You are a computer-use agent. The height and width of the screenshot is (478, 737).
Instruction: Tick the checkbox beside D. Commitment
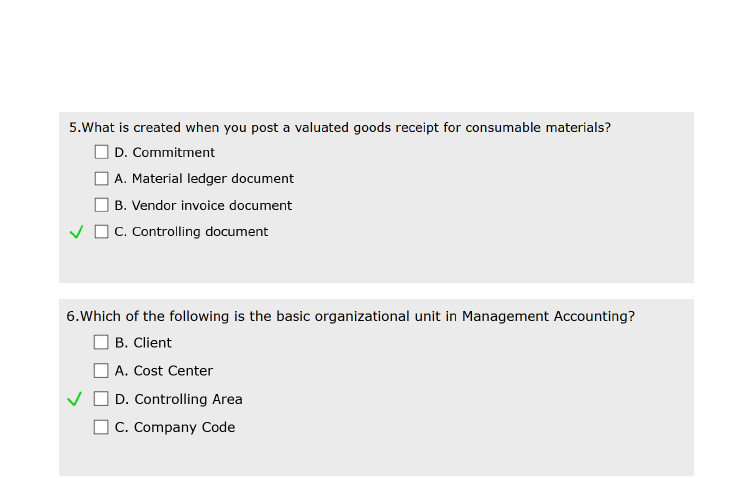102,153
